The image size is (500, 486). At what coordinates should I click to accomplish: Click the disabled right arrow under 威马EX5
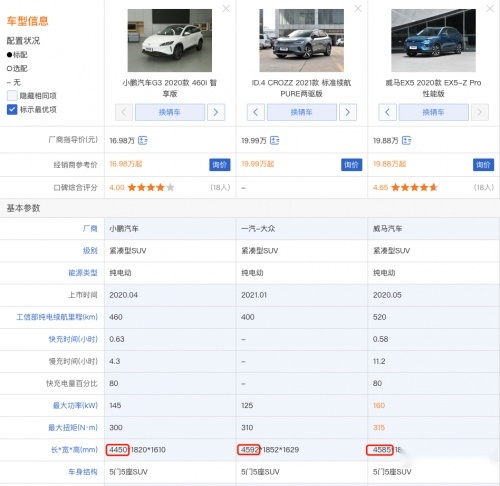[x=480, y=112]
